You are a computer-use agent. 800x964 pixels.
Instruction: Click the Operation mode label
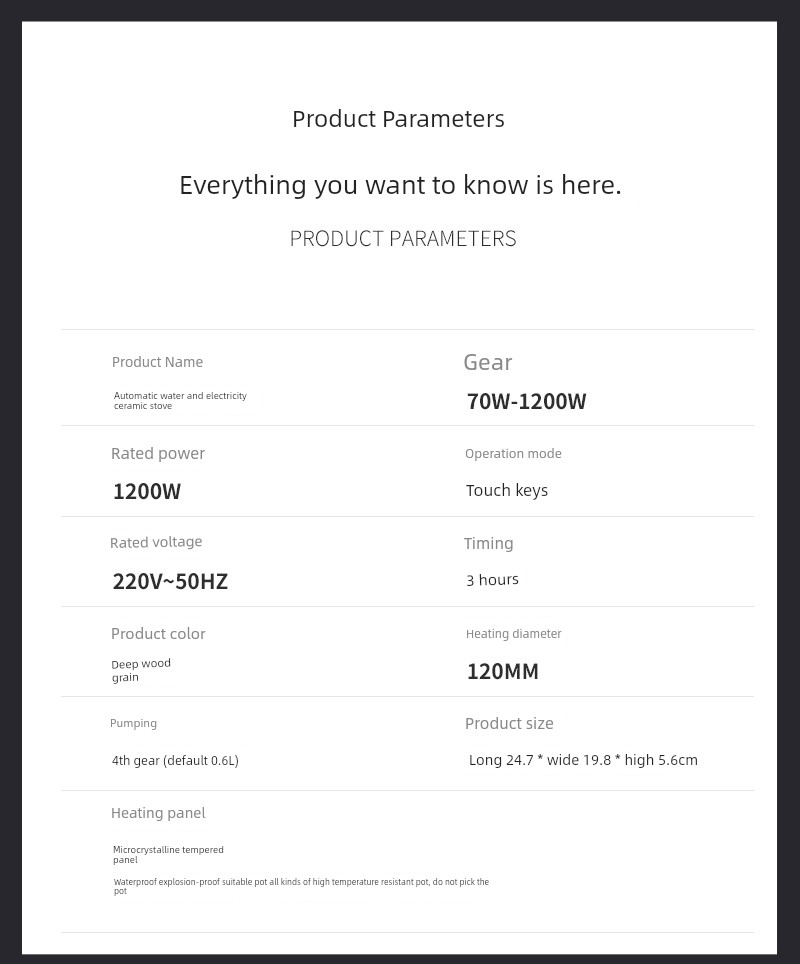coord(513,453)
